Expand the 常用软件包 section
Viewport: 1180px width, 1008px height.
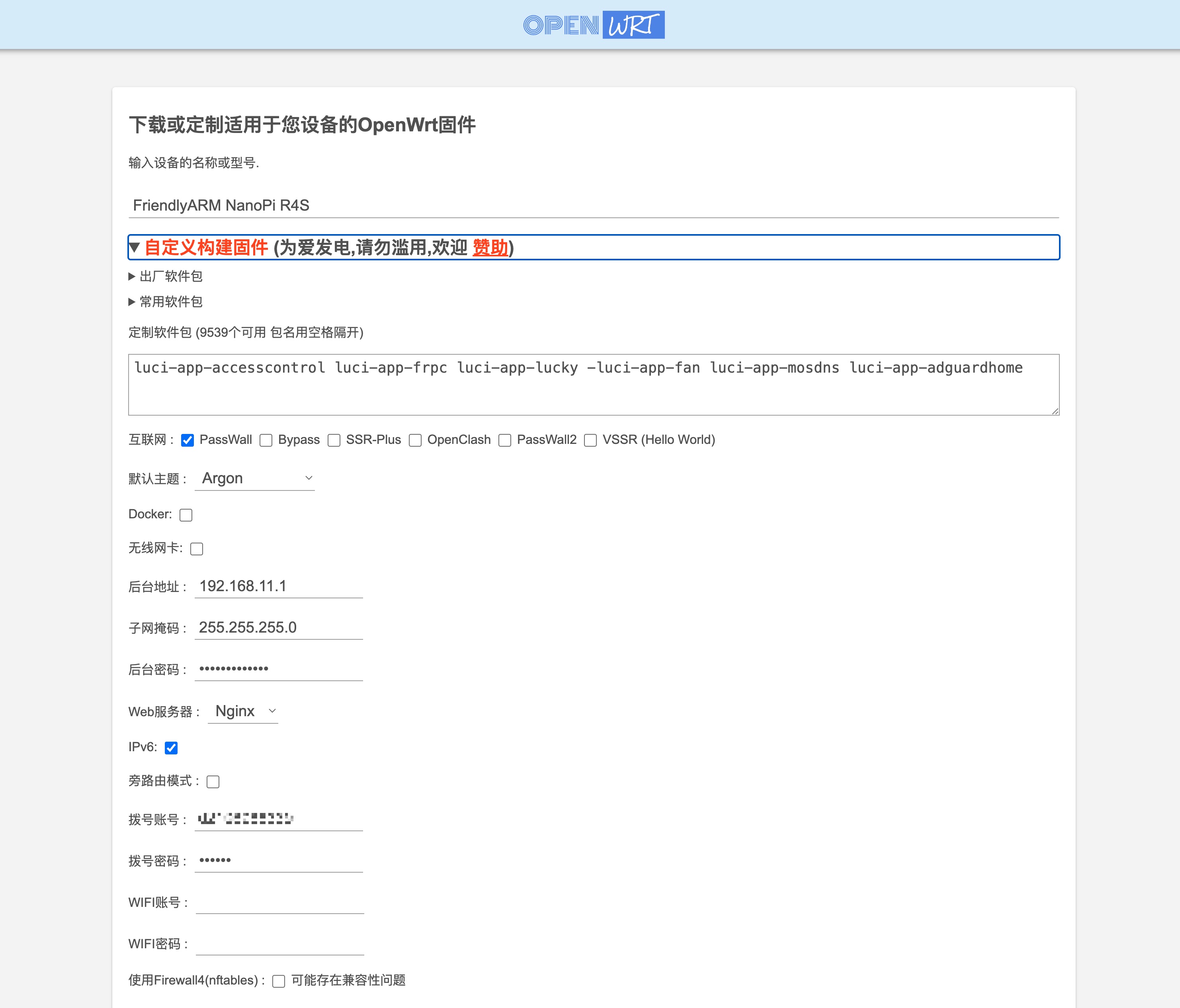pyautogui.click(x=166, y=301)
